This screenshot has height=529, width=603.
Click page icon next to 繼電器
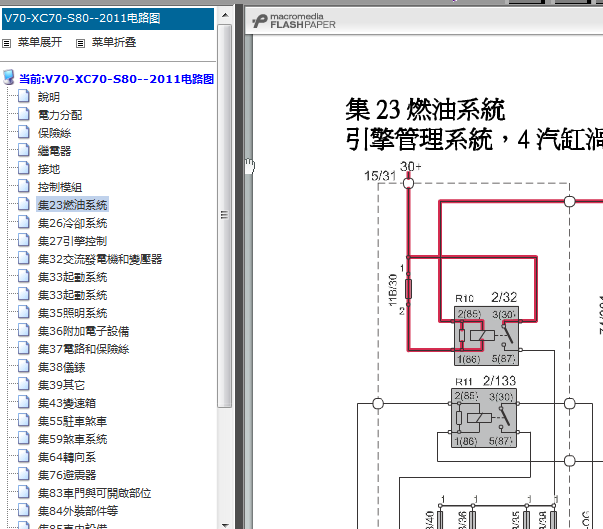point(24,150)
